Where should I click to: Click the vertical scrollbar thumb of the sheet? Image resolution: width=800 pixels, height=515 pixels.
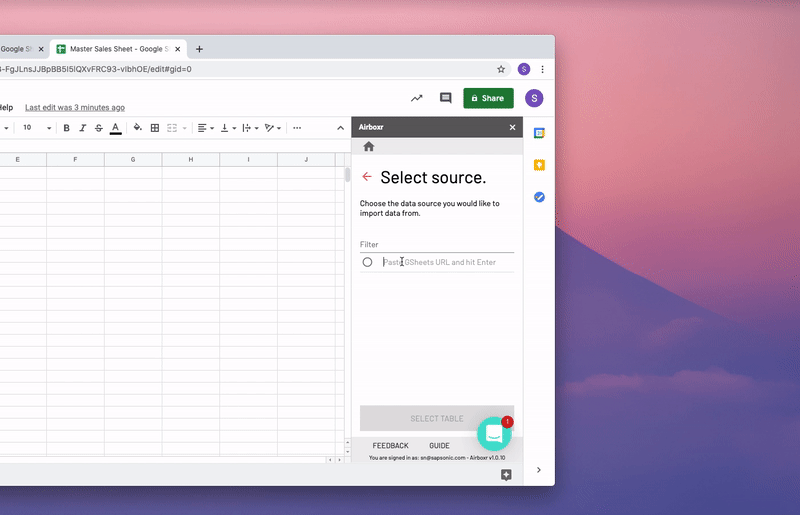(x=347, y=175)
